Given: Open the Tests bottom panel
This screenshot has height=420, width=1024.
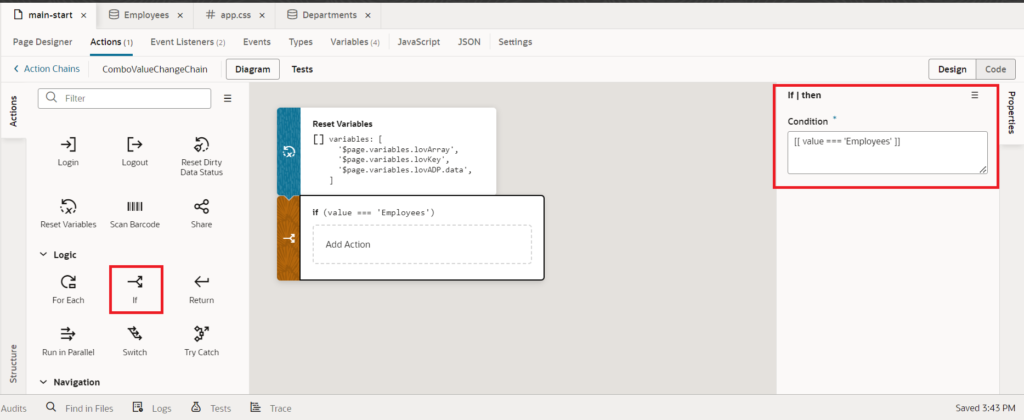Looking at the screenshot, I should click(210, 408).
